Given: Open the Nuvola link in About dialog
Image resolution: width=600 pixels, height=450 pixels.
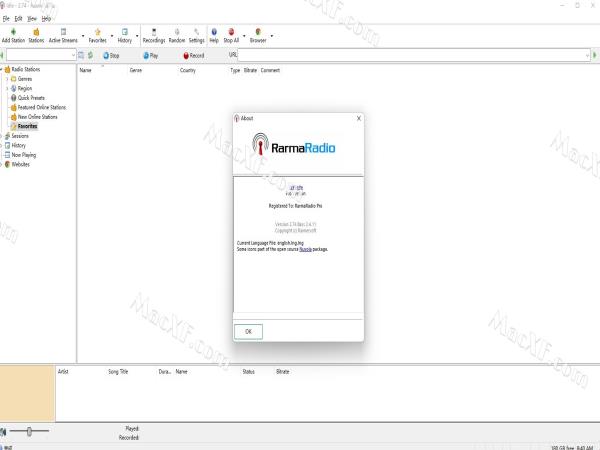Looking at the screenshot, I should [305, 249].
